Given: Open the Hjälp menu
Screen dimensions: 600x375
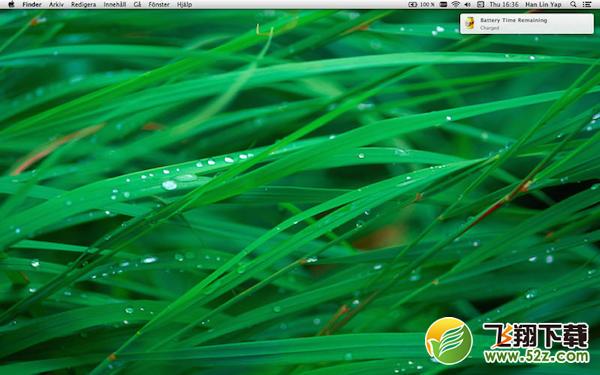Looking at the screenshot, I should [184, 5].
